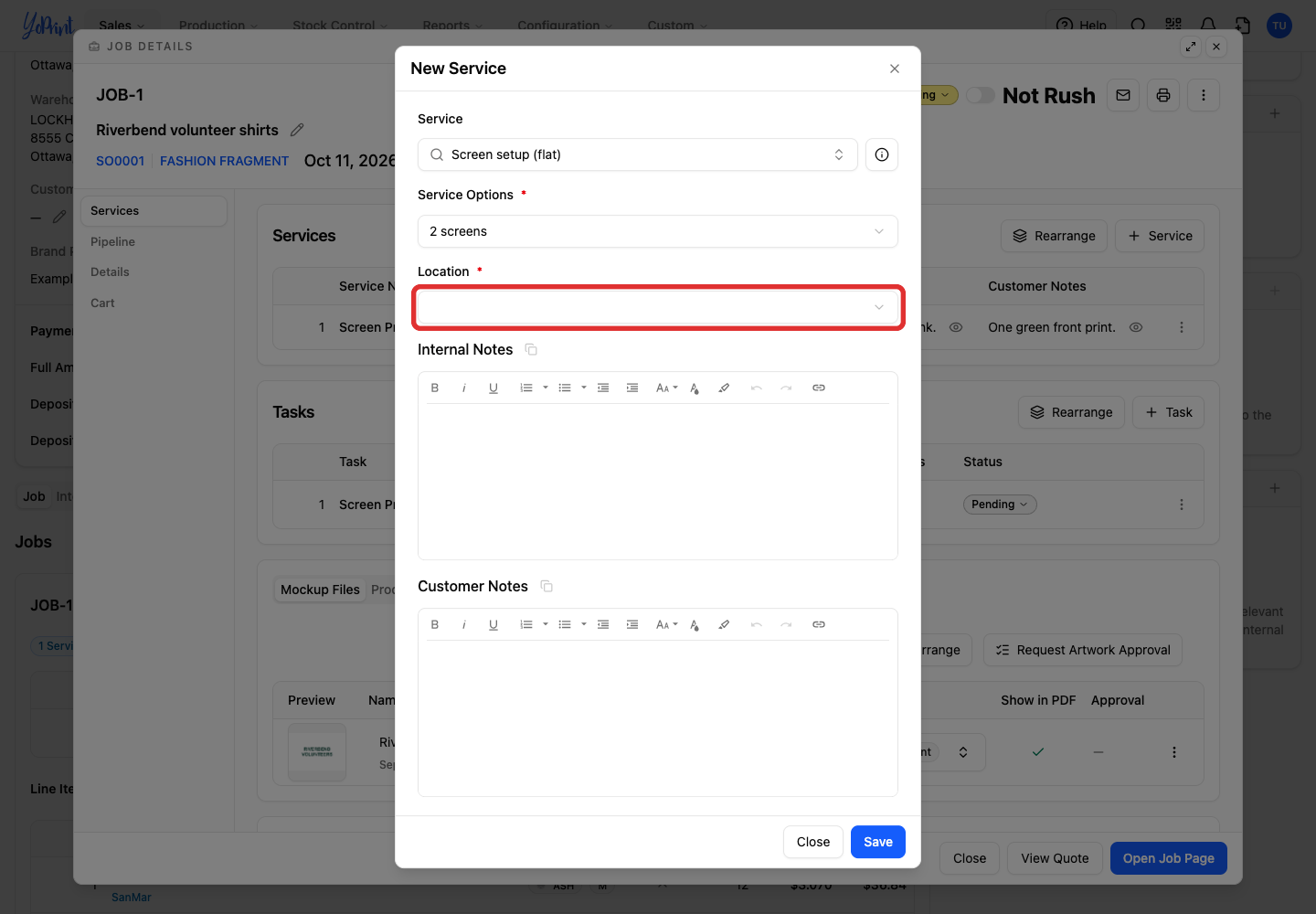Switch to the Mockup Files tab
The width and height of the screenshot is (1316, 914).
[x=320, y=590]
